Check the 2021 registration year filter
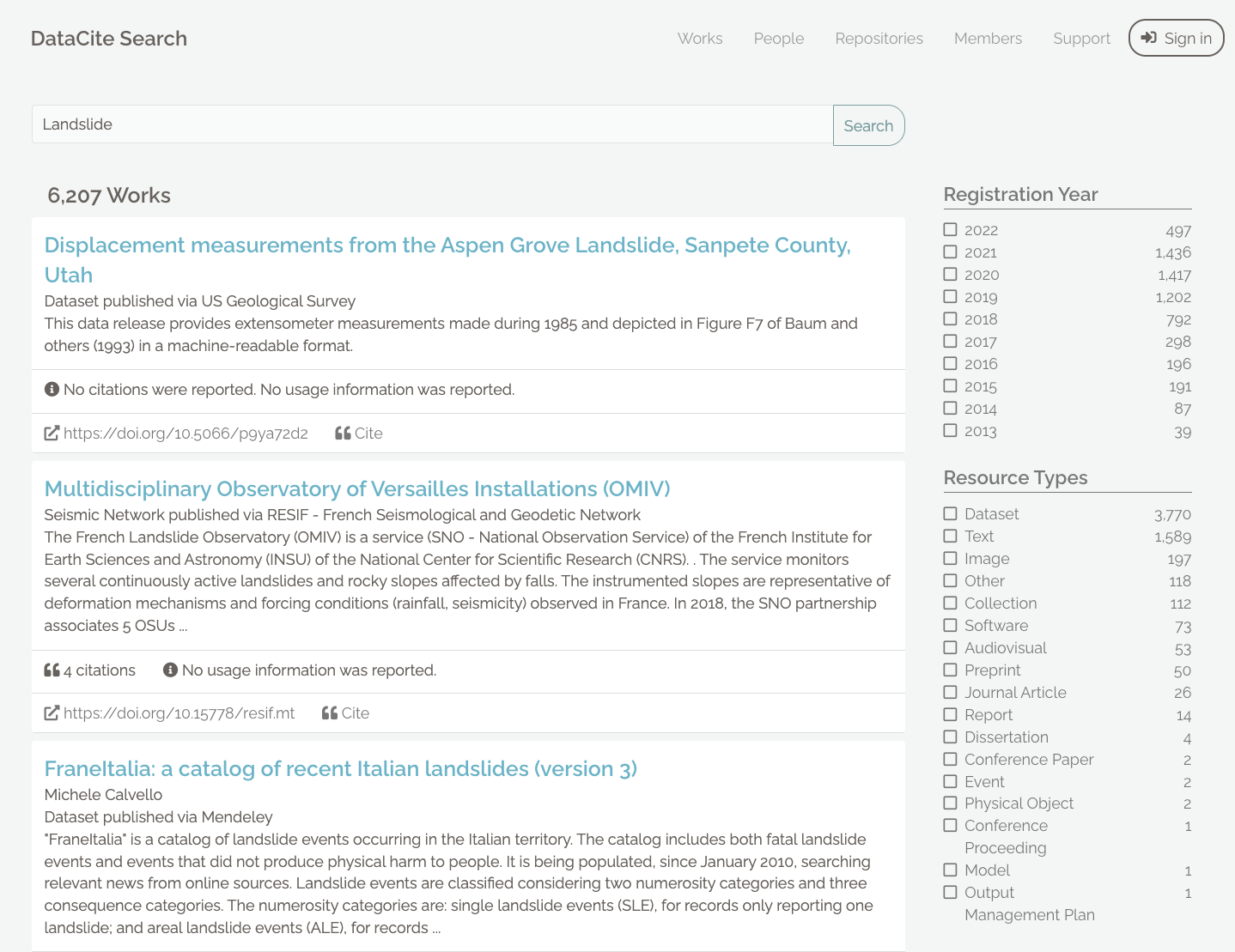 950,252
